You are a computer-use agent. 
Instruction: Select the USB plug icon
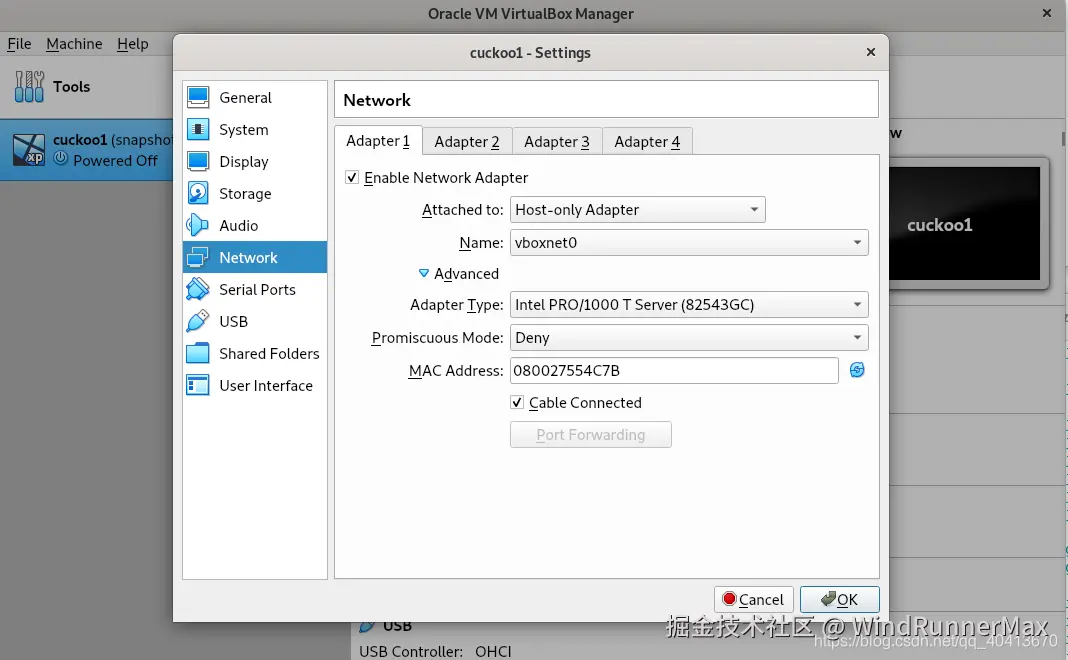pyautogui.click(x=198, y=321)
